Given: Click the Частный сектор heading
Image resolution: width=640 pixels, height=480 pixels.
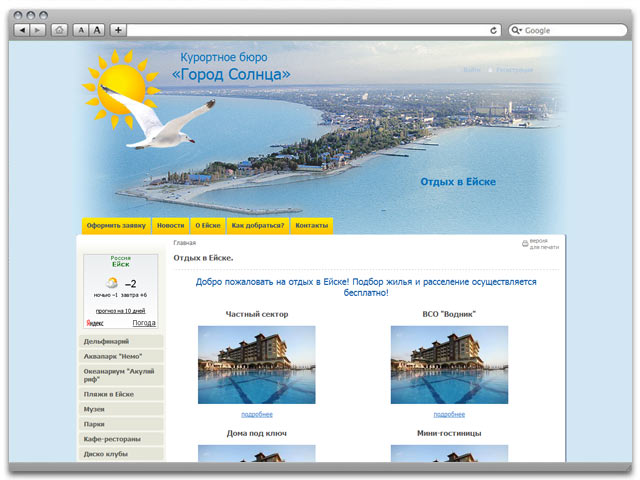Looking at the screenshot, I should point(257,314).
